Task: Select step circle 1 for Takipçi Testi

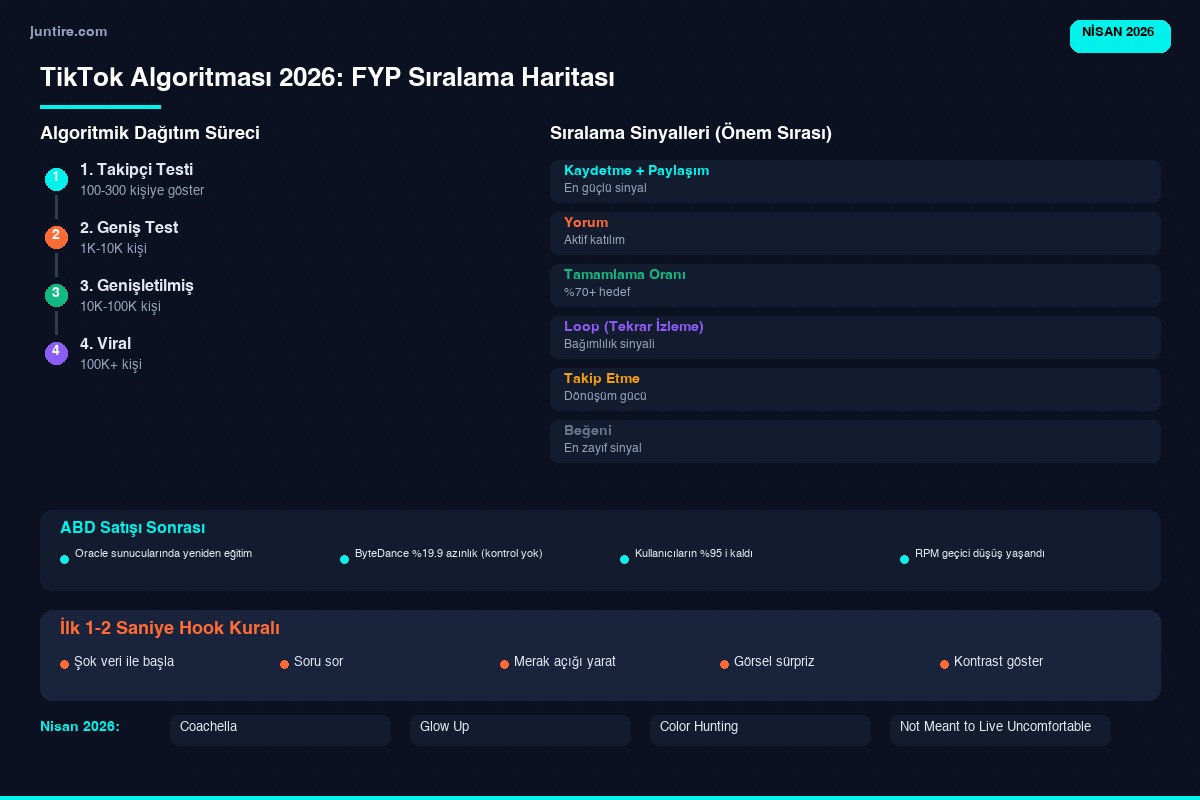Action: 56,179
